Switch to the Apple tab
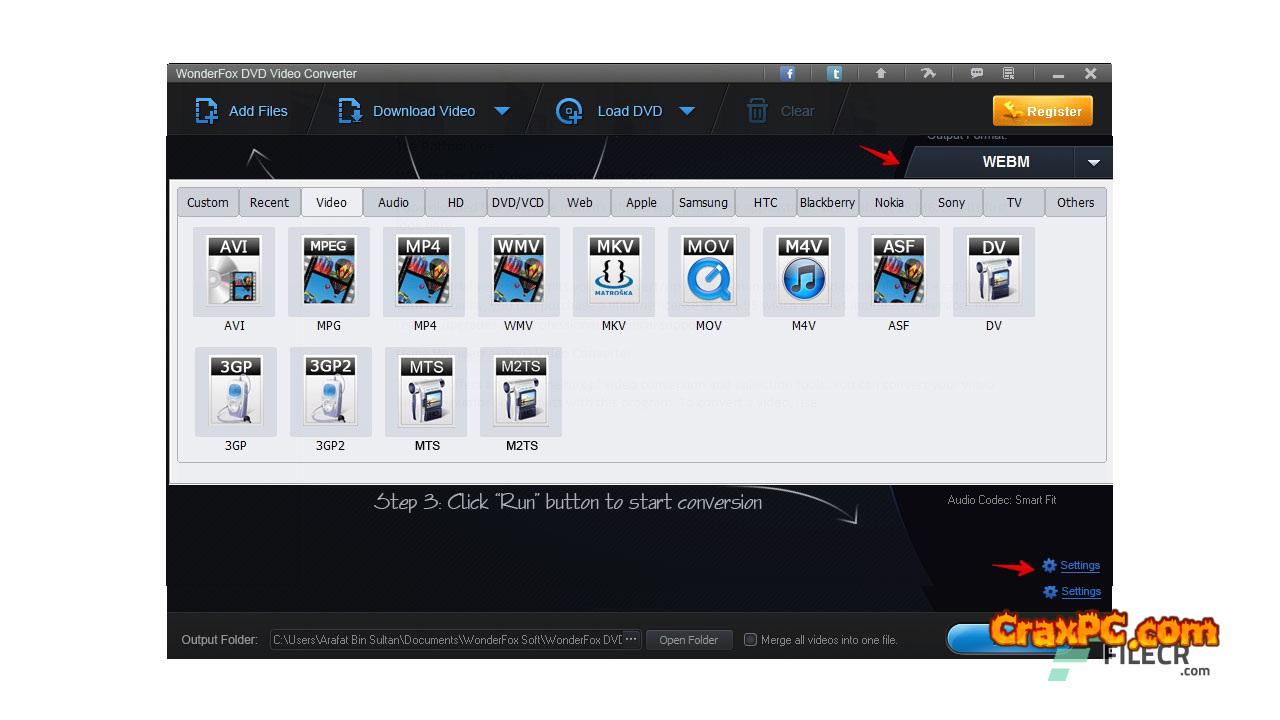The height and width of the screenshot is (720, 1280). pos(641,202)
